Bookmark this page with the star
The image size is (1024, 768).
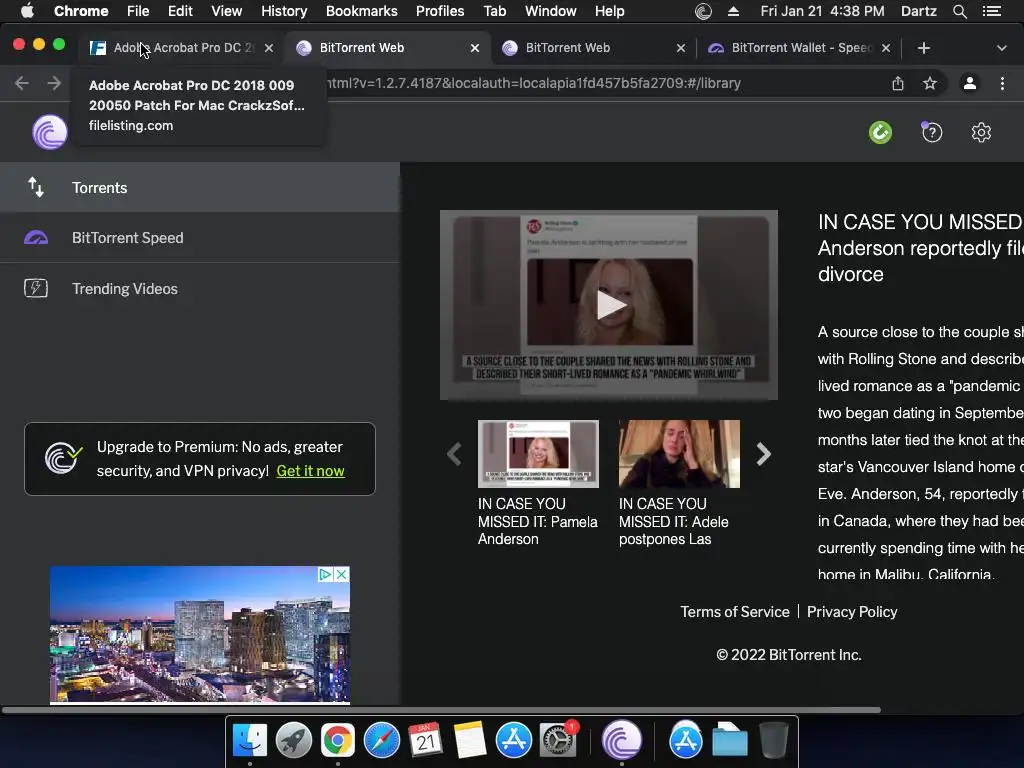tap(930, 83)
